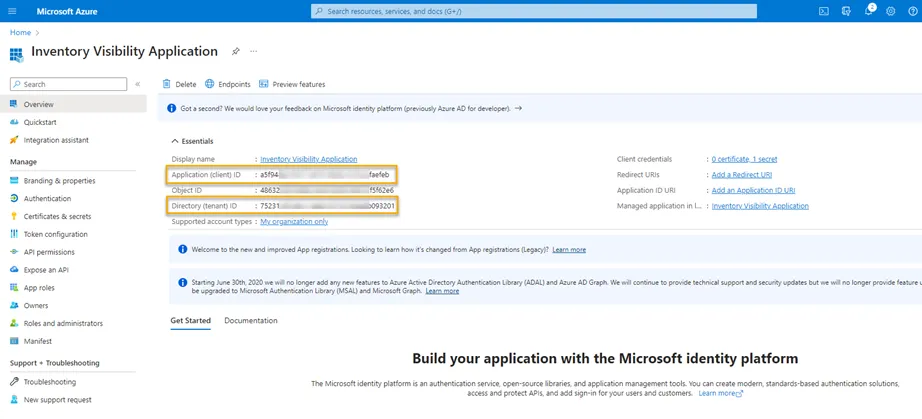Click the Object ID value

click(x=327, y=190)
